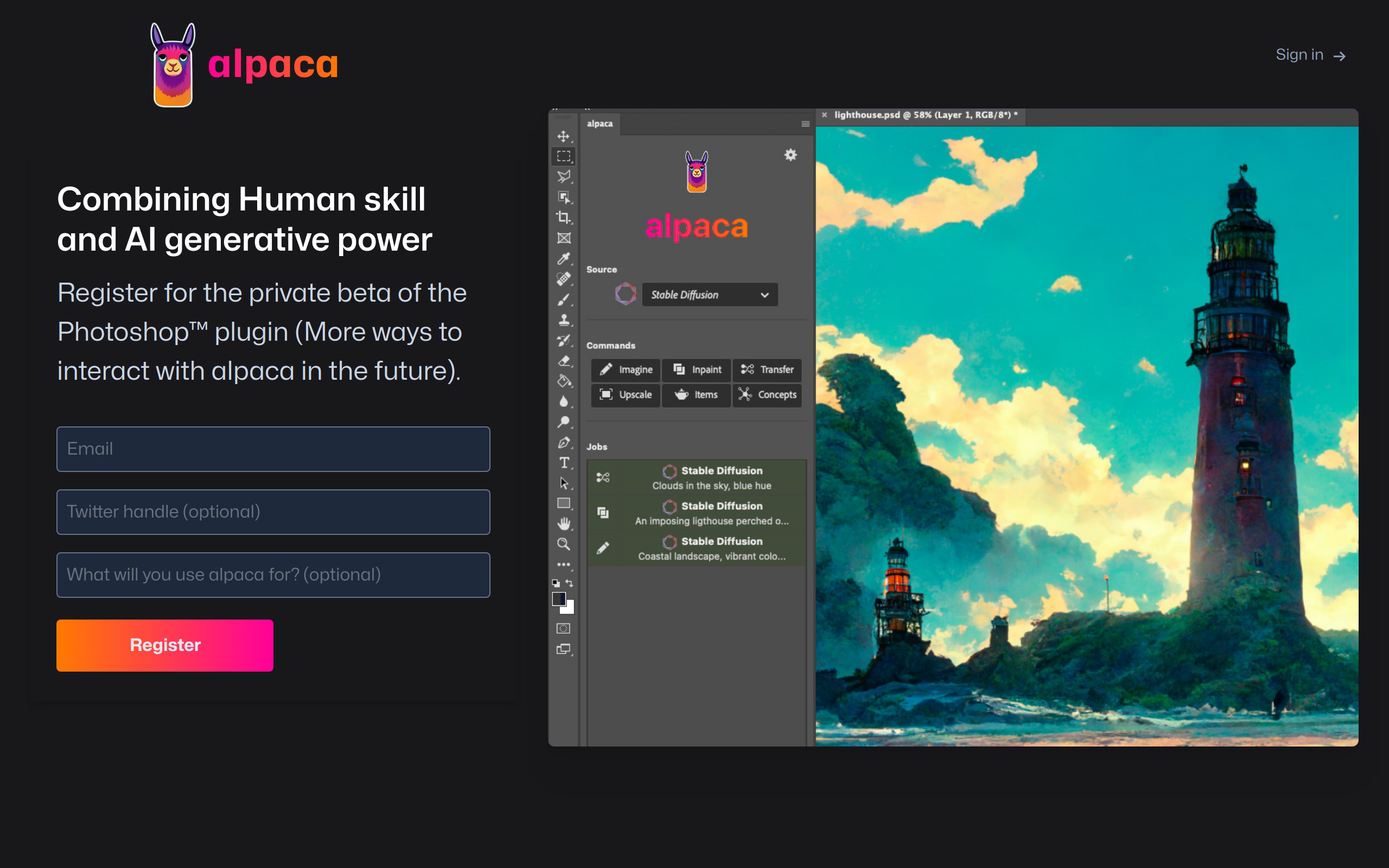Image resolution: width=1389 pixels, height=868 pixels.
Task: Activate the Hand tool
Action: click(564, 524)
